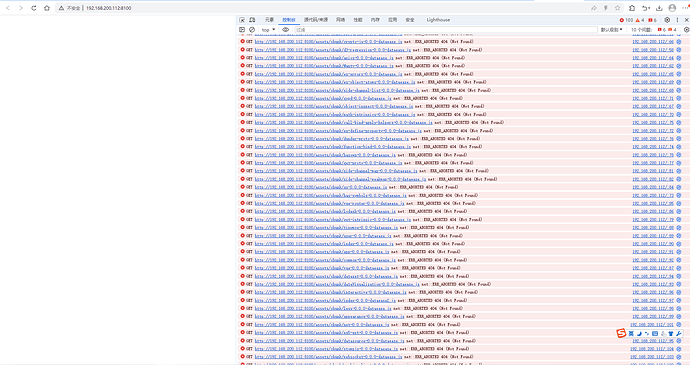
Task: Open the es-define-property chunk URL link
Action: (x=338, y=130)
